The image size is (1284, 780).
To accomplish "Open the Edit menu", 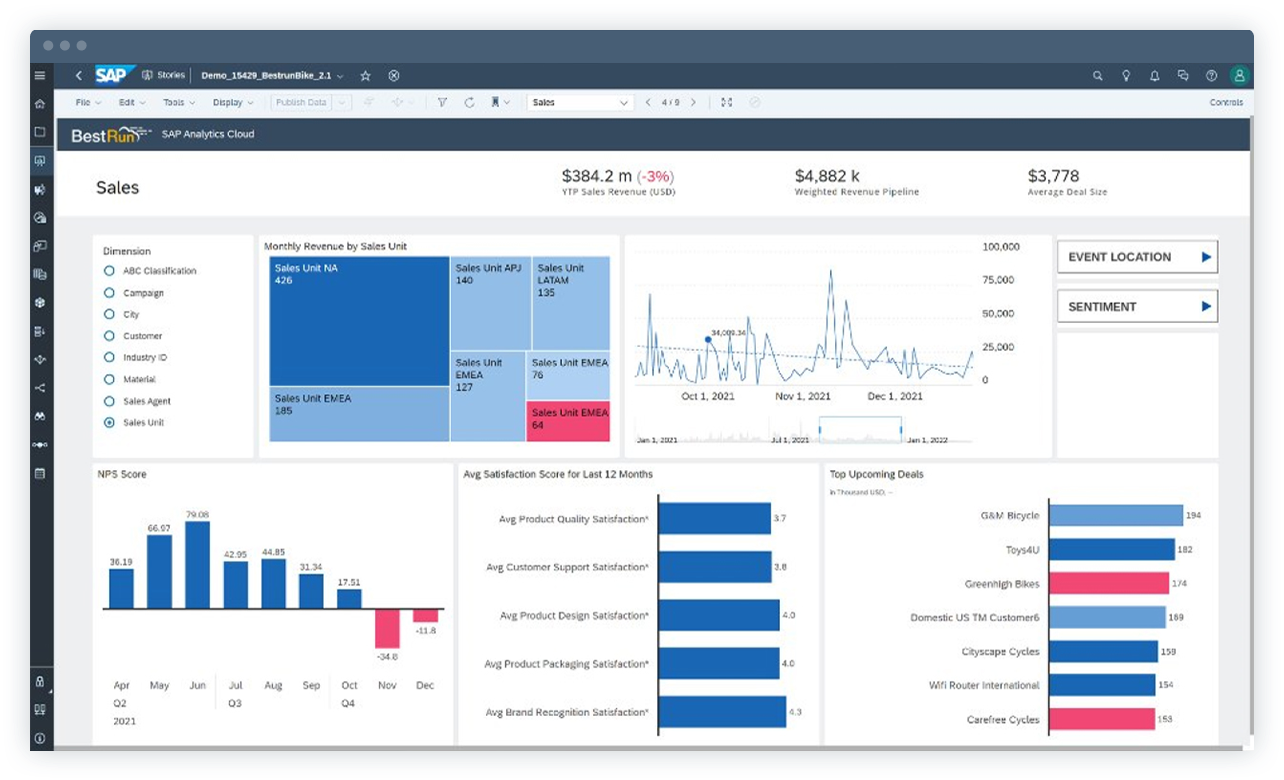I will (x=132, y=102).
